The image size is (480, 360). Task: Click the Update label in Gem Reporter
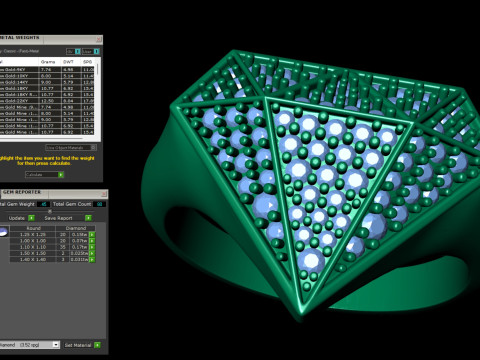pyautogui.click(x=17, y=218)
